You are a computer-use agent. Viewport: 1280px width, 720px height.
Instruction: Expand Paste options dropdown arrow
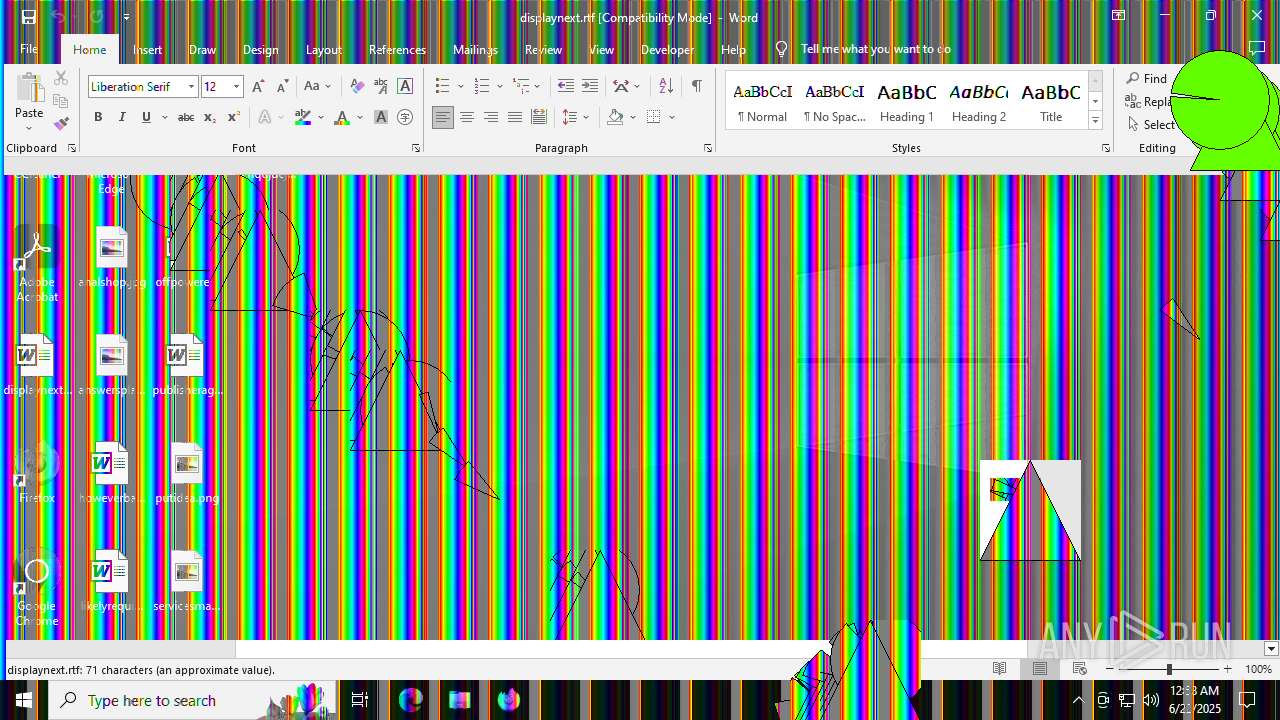30,129
